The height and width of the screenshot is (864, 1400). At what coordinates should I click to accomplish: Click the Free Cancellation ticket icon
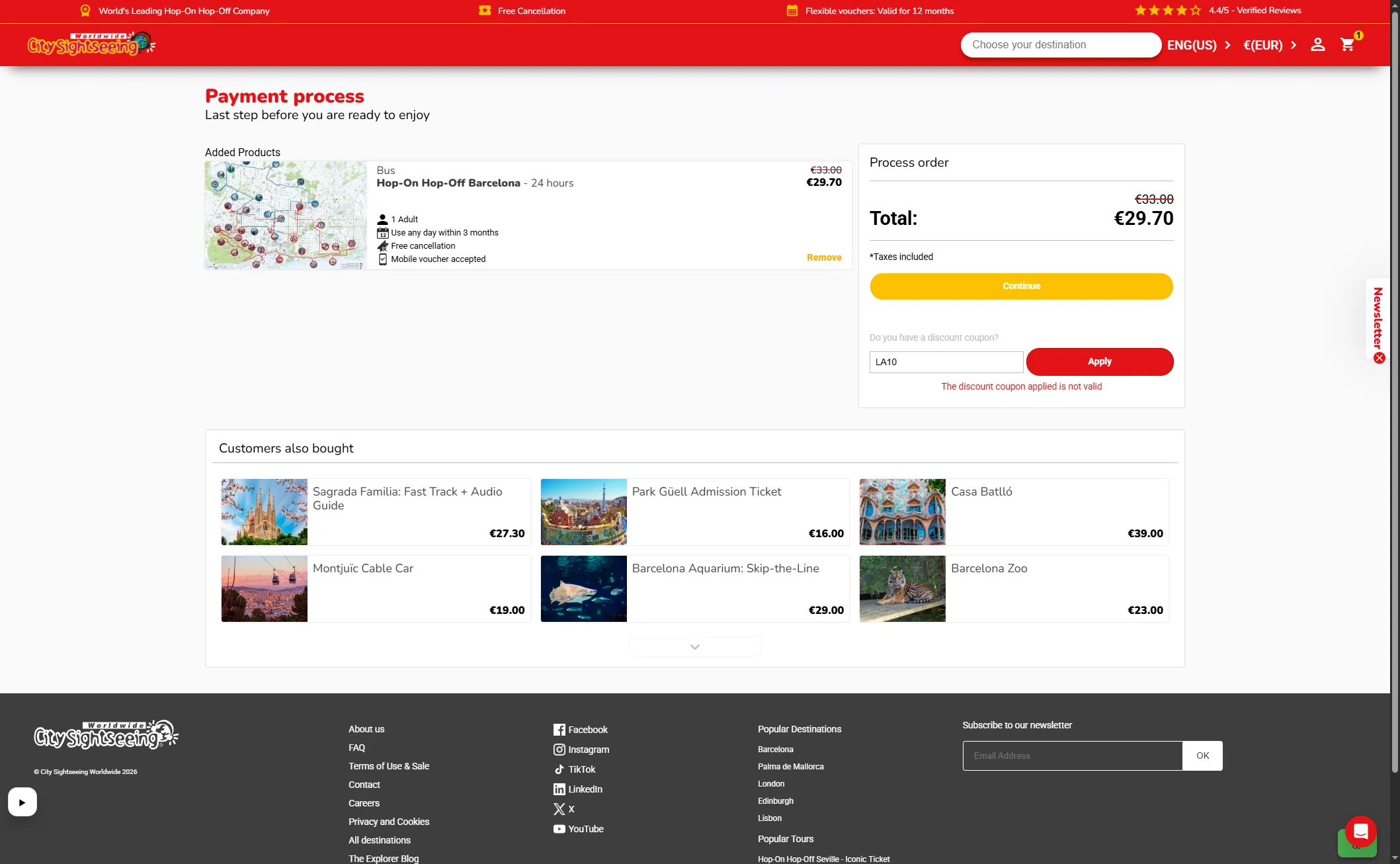(485, 11)
